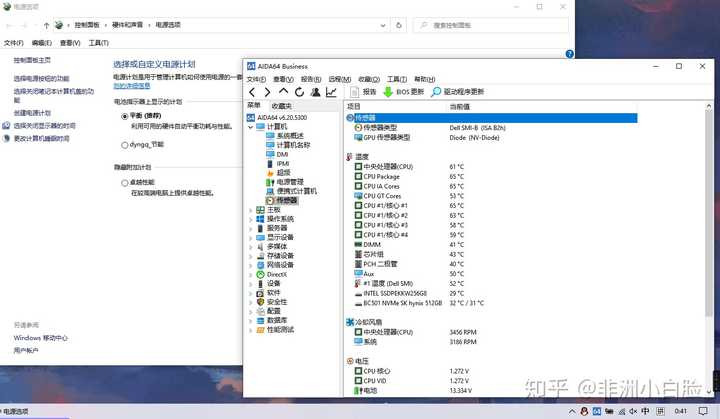This screenshot has width=720, height=419.
Task: Click 驱动程序更新 in AIDA64 toolbar
Action: [x=458, y=92]
